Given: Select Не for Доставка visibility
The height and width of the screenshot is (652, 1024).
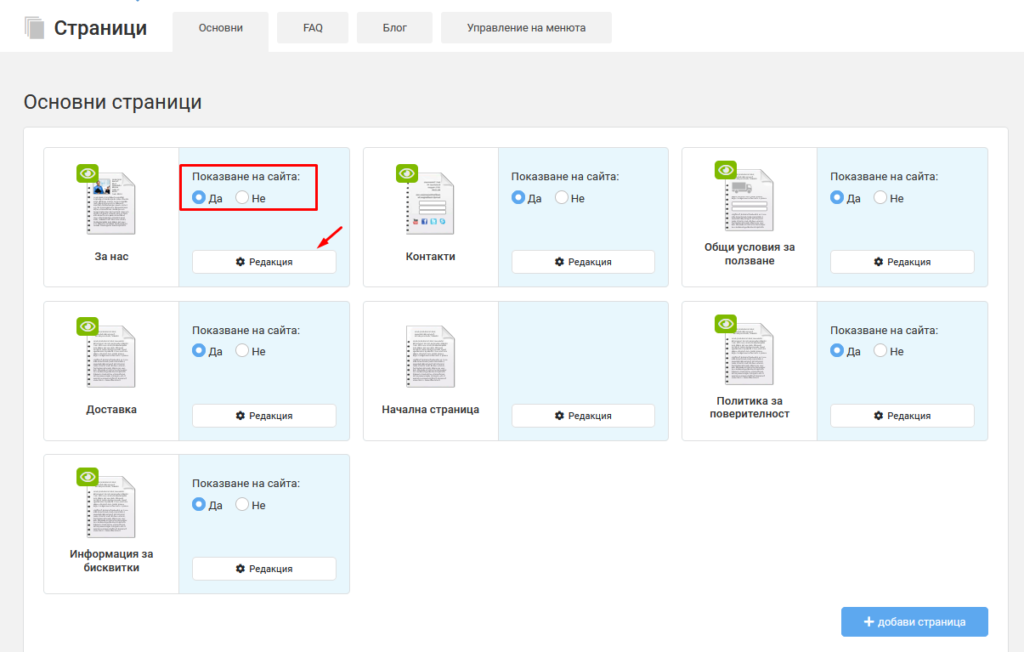Looking at the screenshot, I should click(242, 351).
